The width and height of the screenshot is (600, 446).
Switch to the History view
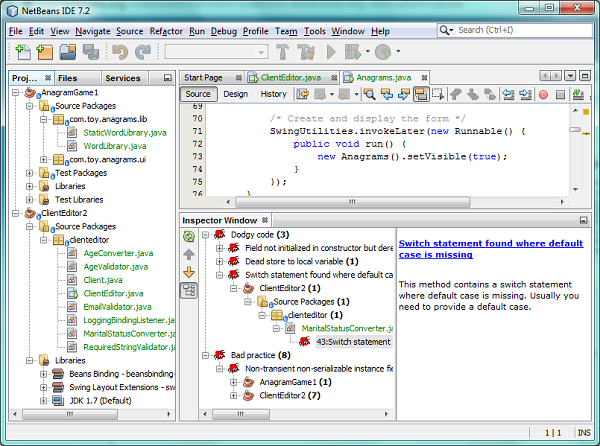point(274,94)
